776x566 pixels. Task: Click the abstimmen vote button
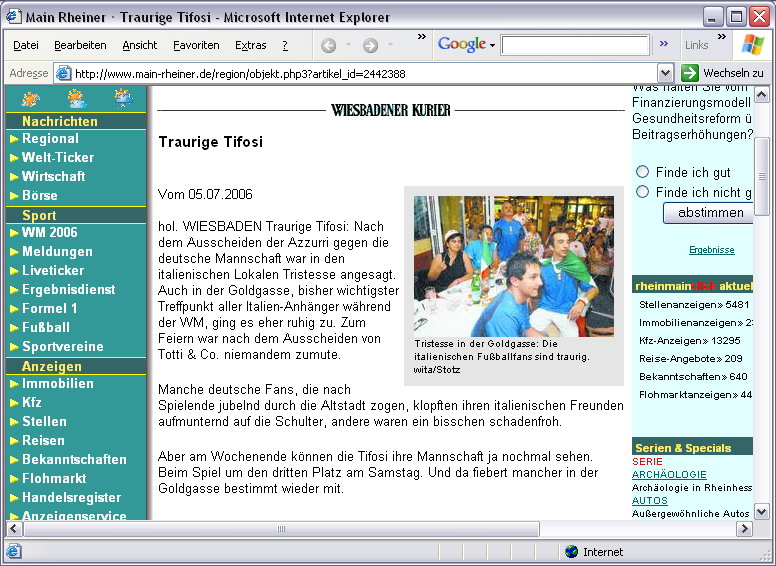click(x=708, y=213)
